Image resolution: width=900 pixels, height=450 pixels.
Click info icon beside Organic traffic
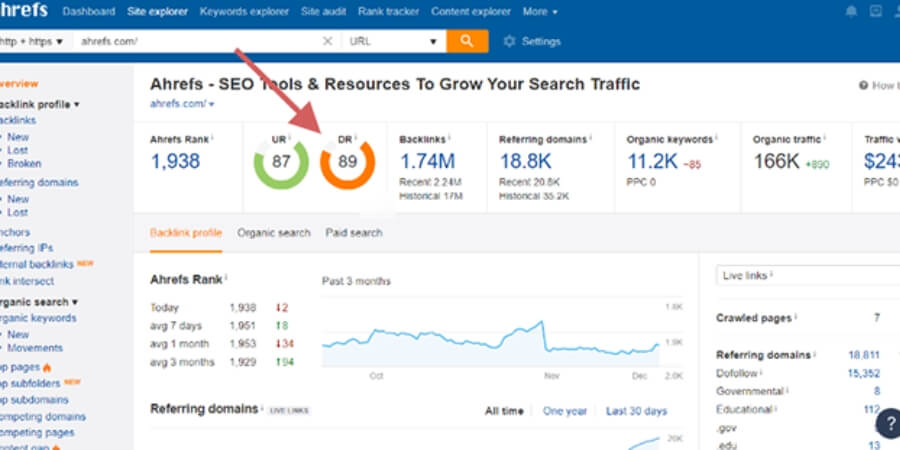(x=825, y=138)
